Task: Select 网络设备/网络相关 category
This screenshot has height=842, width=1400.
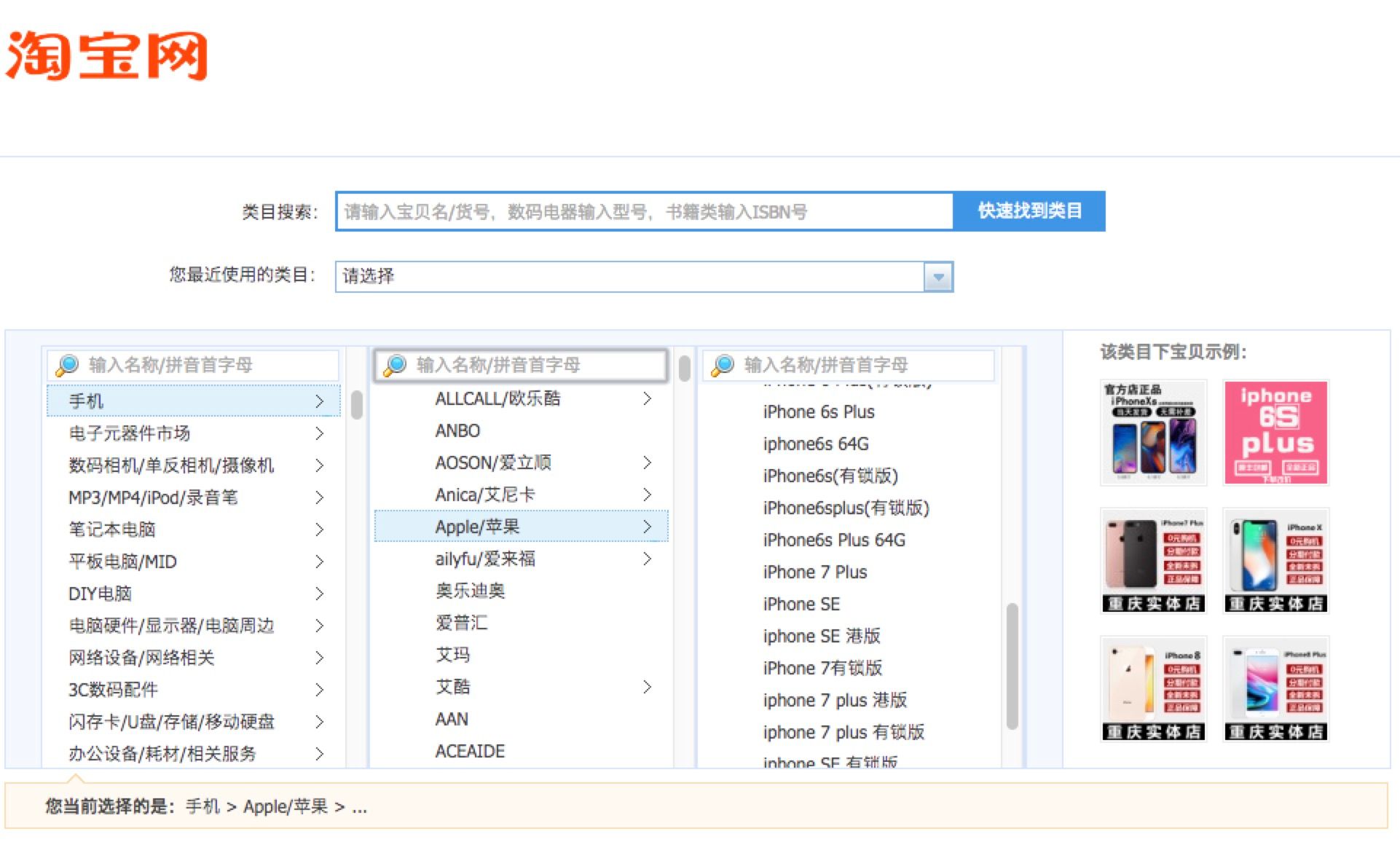Action: click(194, 658)
